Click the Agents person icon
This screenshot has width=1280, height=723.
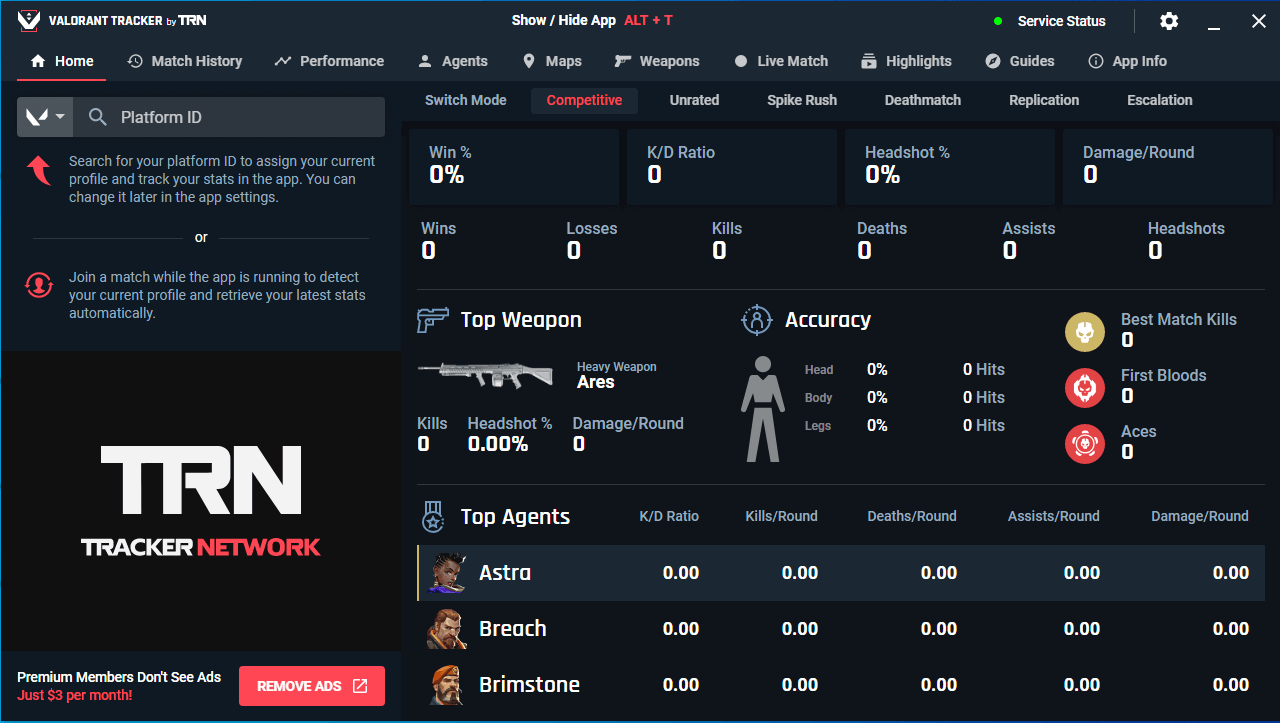(425, 61)
